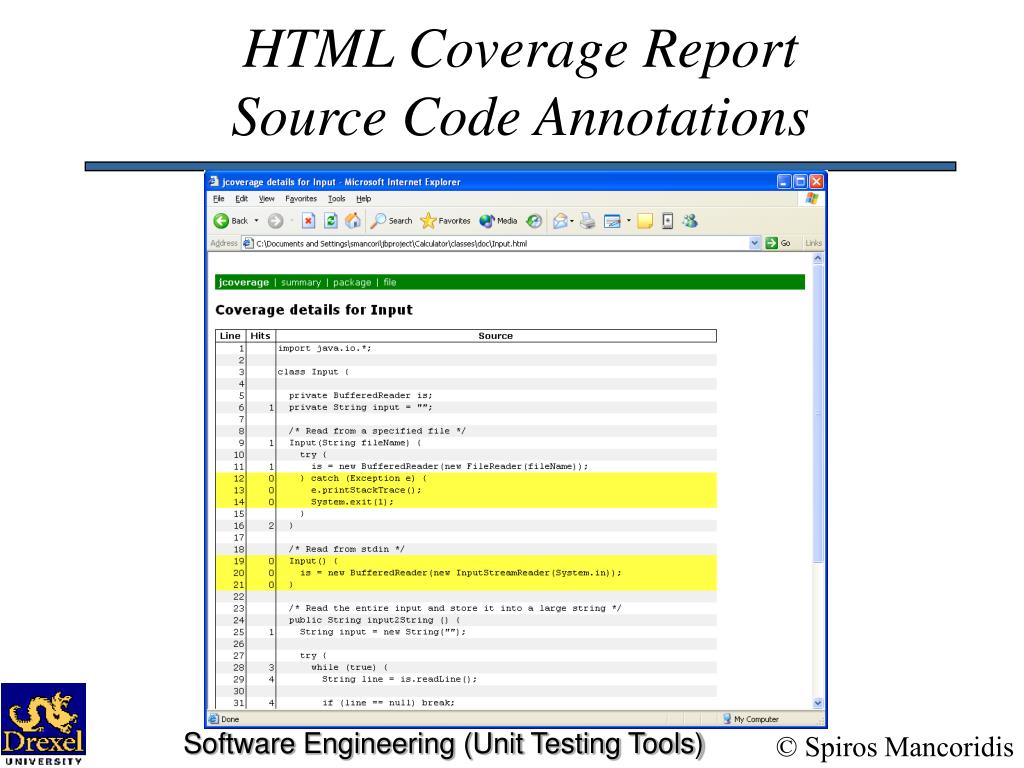Refresh the page with the green arrows icon
Image resolution: width=1024 pixels, height=768 pixels.
pyautogui.click(x=331, y=221)
